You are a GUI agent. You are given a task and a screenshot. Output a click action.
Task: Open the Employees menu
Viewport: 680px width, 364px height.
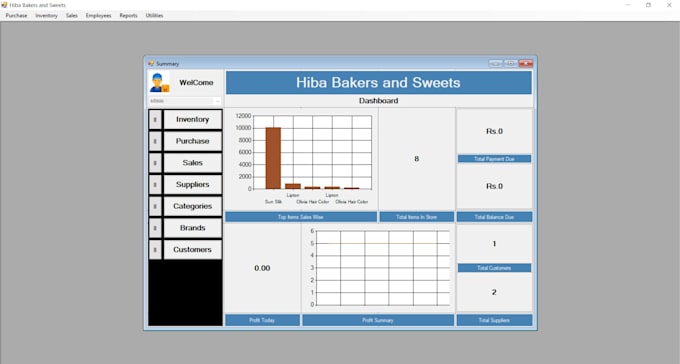click(x=98, y=16)
